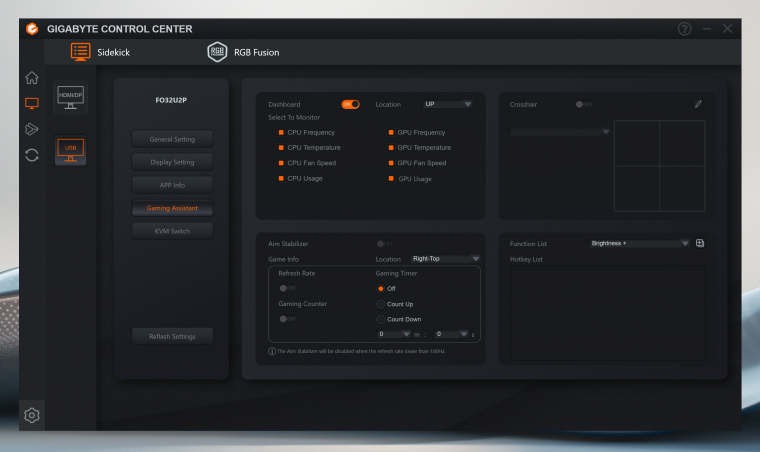760x452 pixels.
Task: Click the Game Info label
Action: tap(283, 259)
